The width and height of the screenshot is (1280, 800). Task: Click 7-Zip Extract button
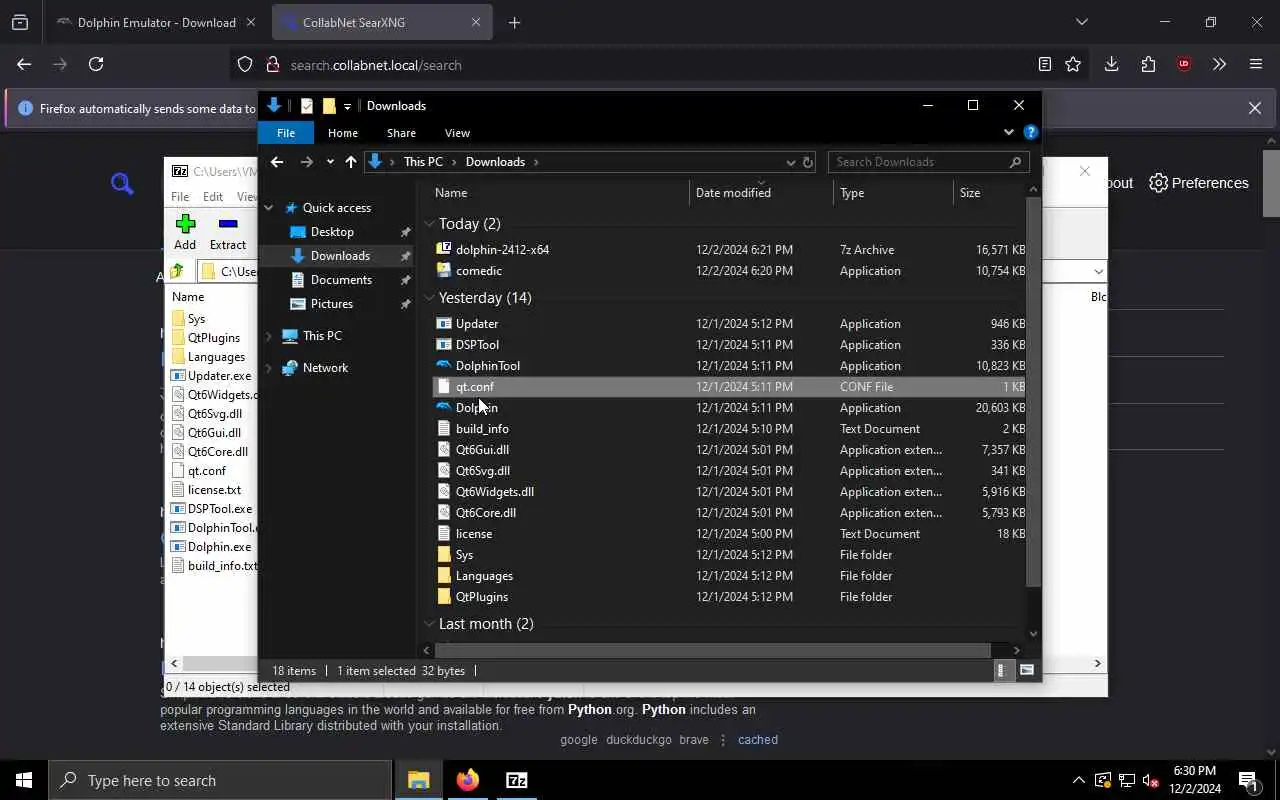coord(228,233)
